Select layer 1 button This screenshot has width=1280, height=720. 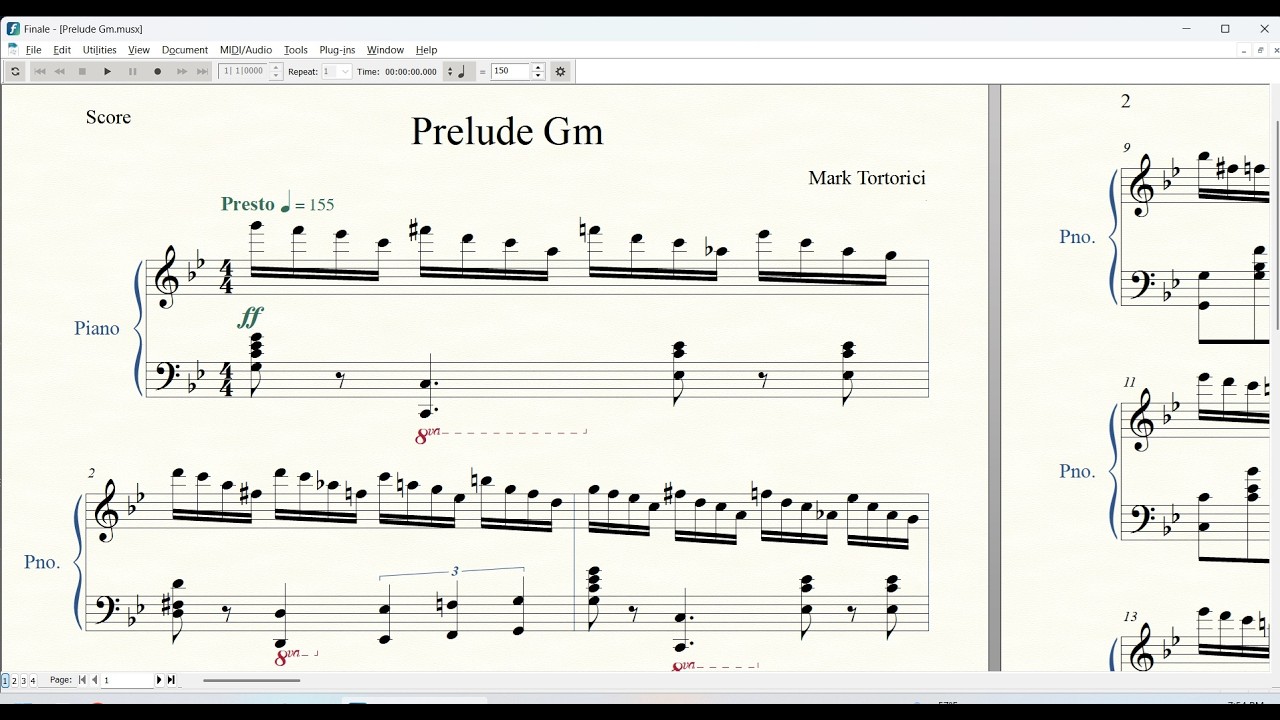coord(5,680)
